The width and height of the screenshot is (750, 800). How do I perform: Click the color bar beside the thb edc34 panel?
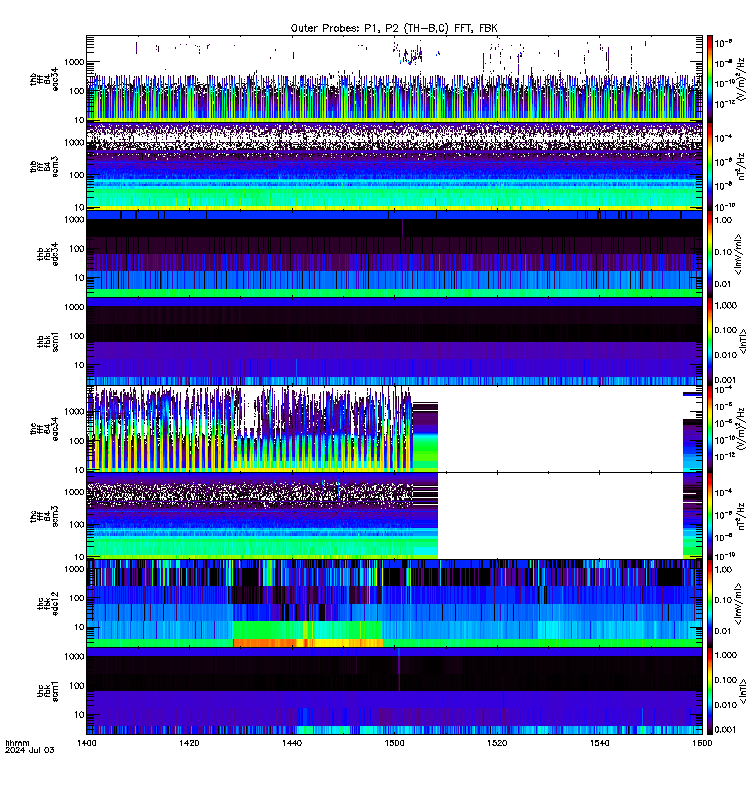tap(709, 254)
